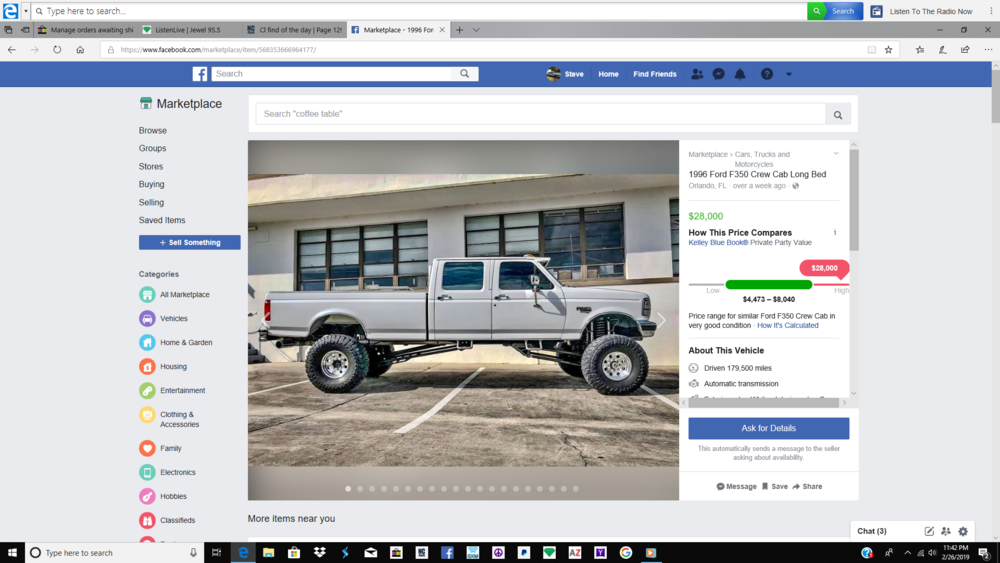Switch to the ListenLive Jewel 95.5 tab
The height and width of the screenshot is (563, 1000).
tap(188, 30)
